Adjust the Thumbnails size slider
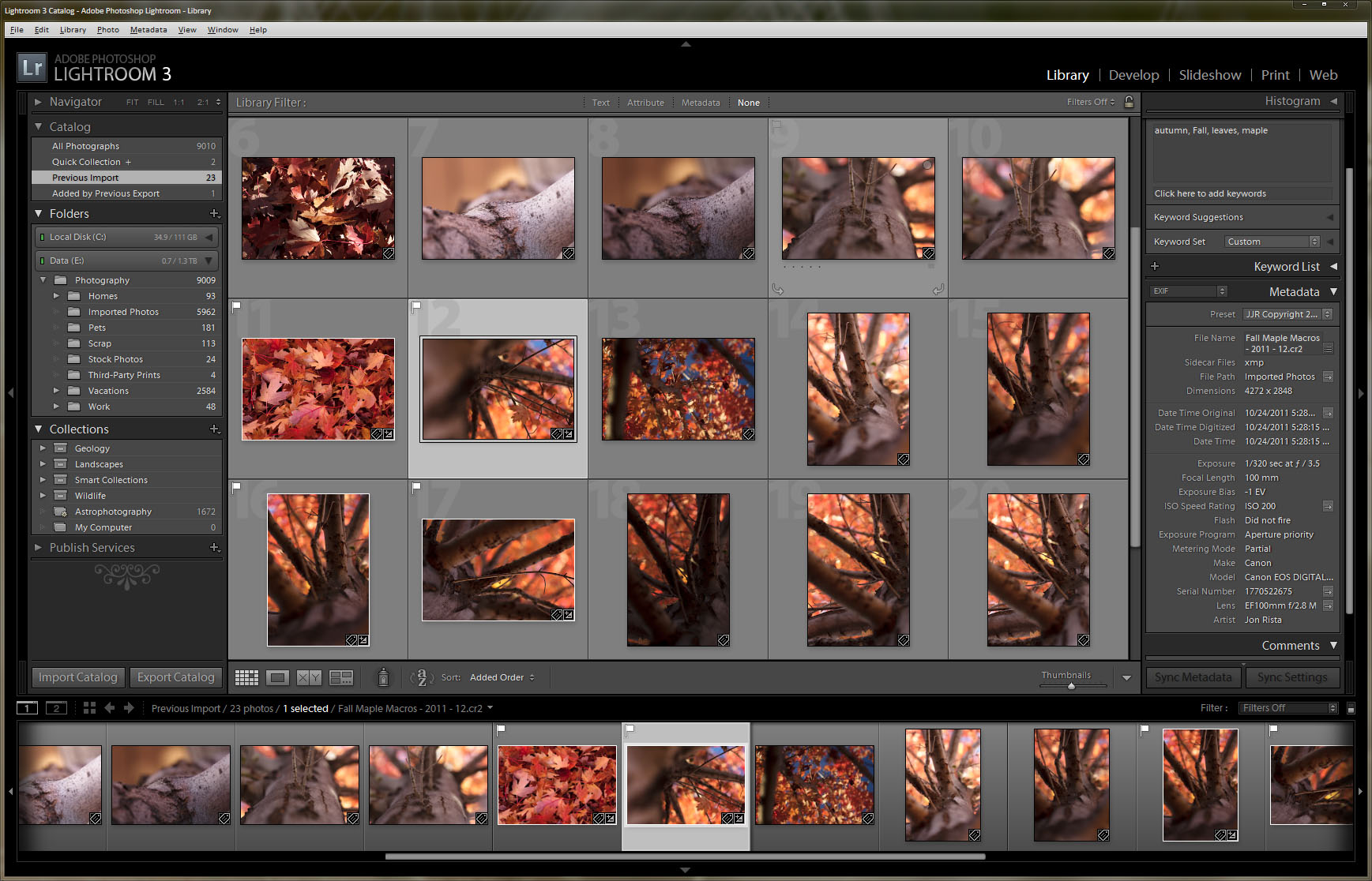Image resolution: width=1372 pixels, height=881 pixels. tap(1071, 686)
